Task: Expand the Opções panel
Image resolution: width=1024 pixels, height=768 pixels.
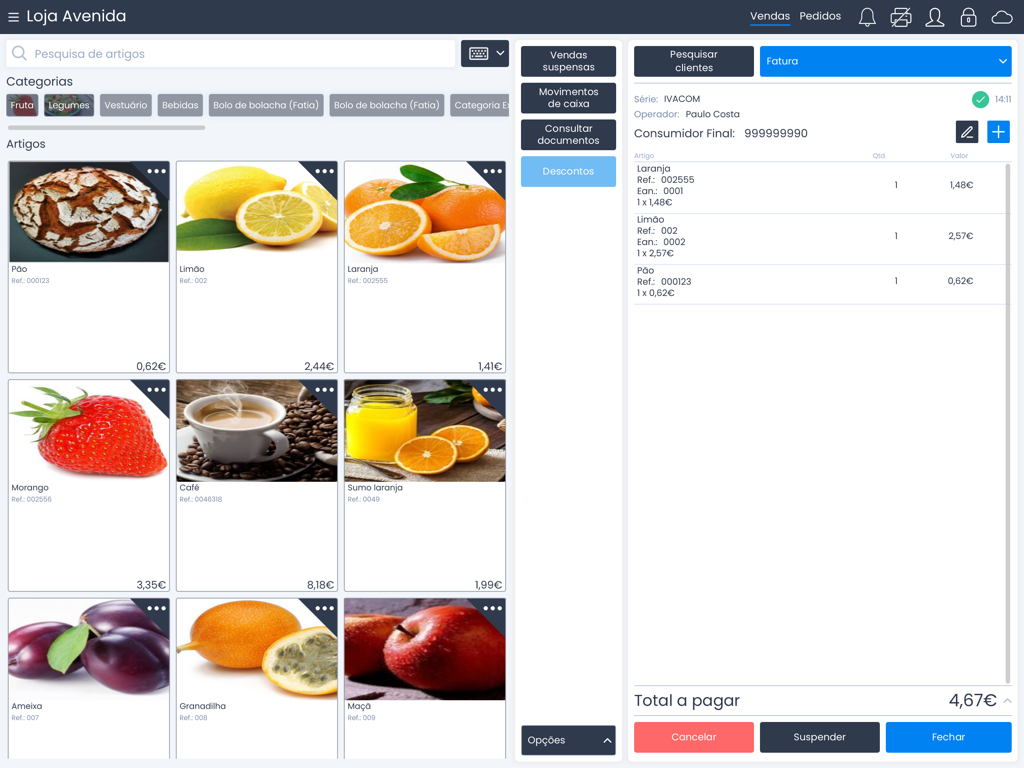Action: point(567,740)
